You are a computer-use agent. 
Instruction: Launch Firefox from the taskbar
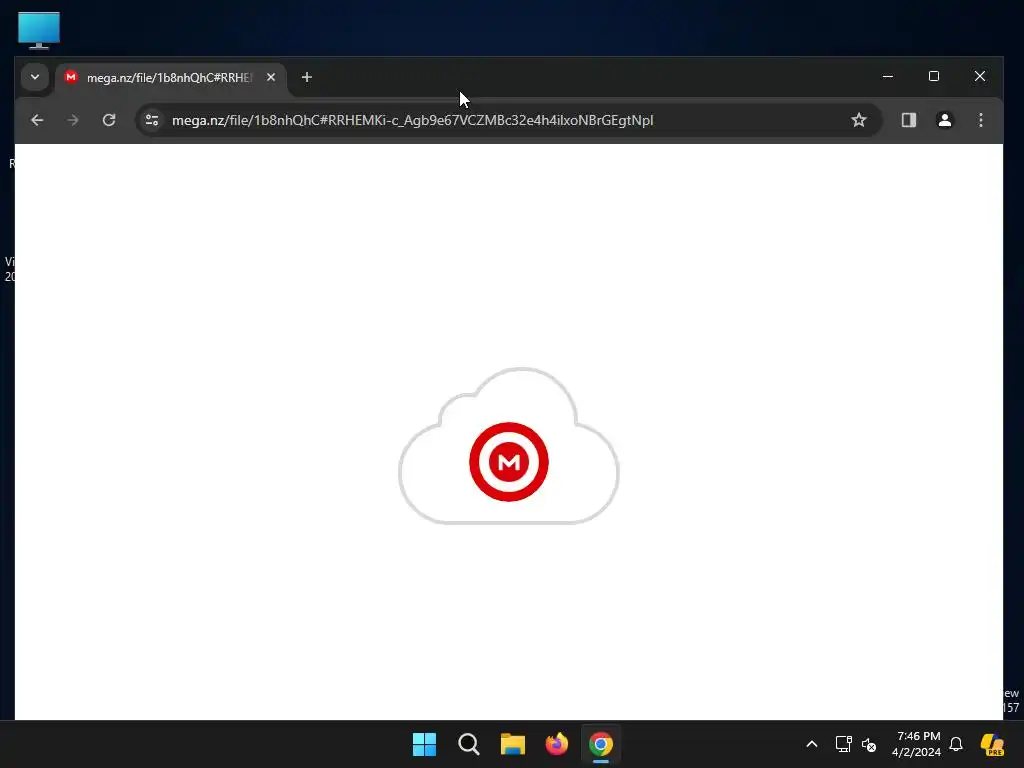556,744
